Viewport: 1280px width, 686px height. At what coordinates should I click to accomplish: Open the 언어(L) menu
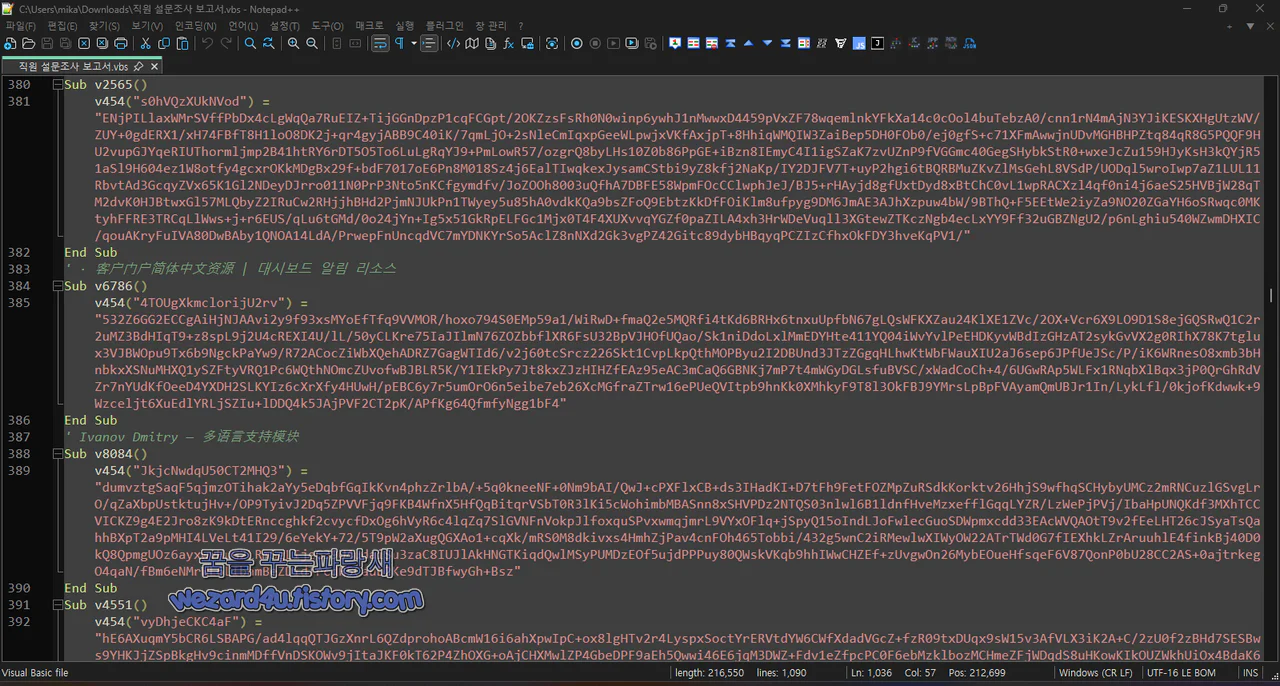tap(243, 25)
